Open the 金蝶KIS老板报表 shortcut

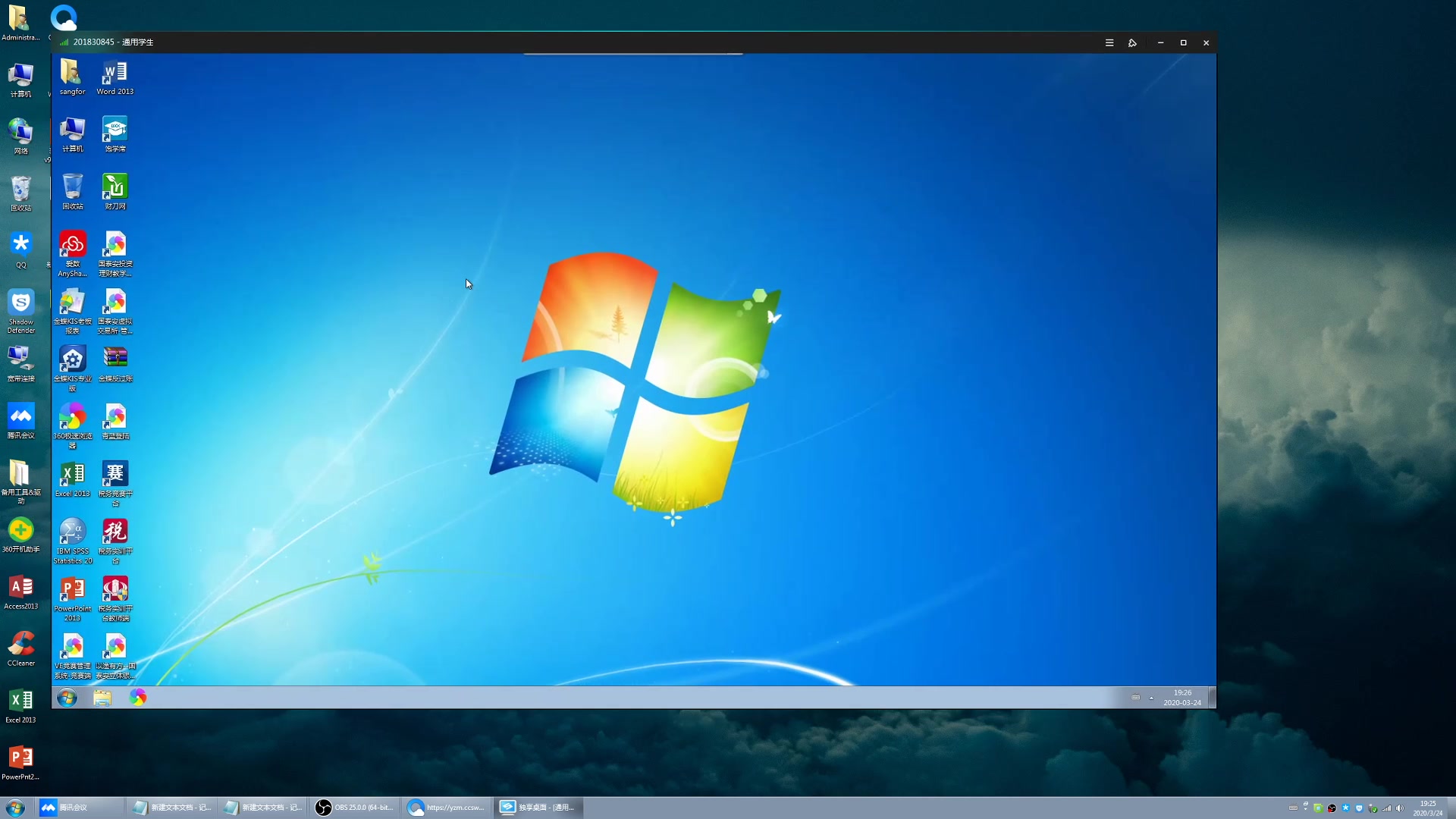click(72, 311)
